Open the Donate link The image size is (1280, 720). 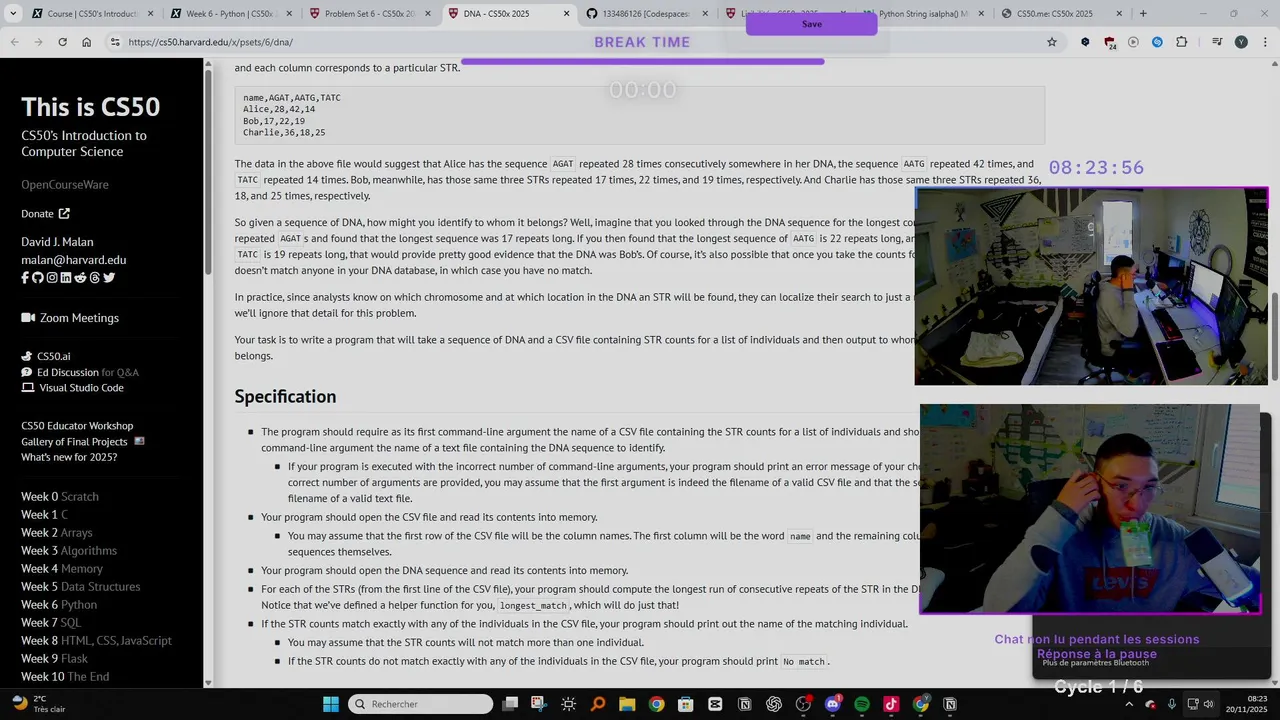tap(46, 213)
